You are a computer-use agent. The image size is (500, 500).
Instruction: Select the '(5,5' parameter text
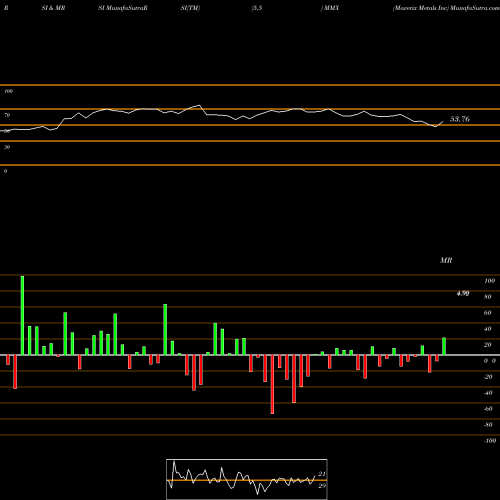tap(257, 8)
